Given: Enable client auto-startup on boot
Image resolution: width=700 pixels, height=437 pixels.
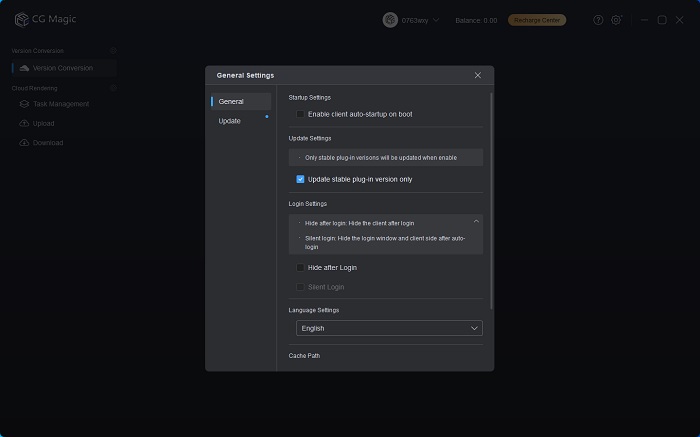Looking at the screenshot, I should (x=300, y=114).
